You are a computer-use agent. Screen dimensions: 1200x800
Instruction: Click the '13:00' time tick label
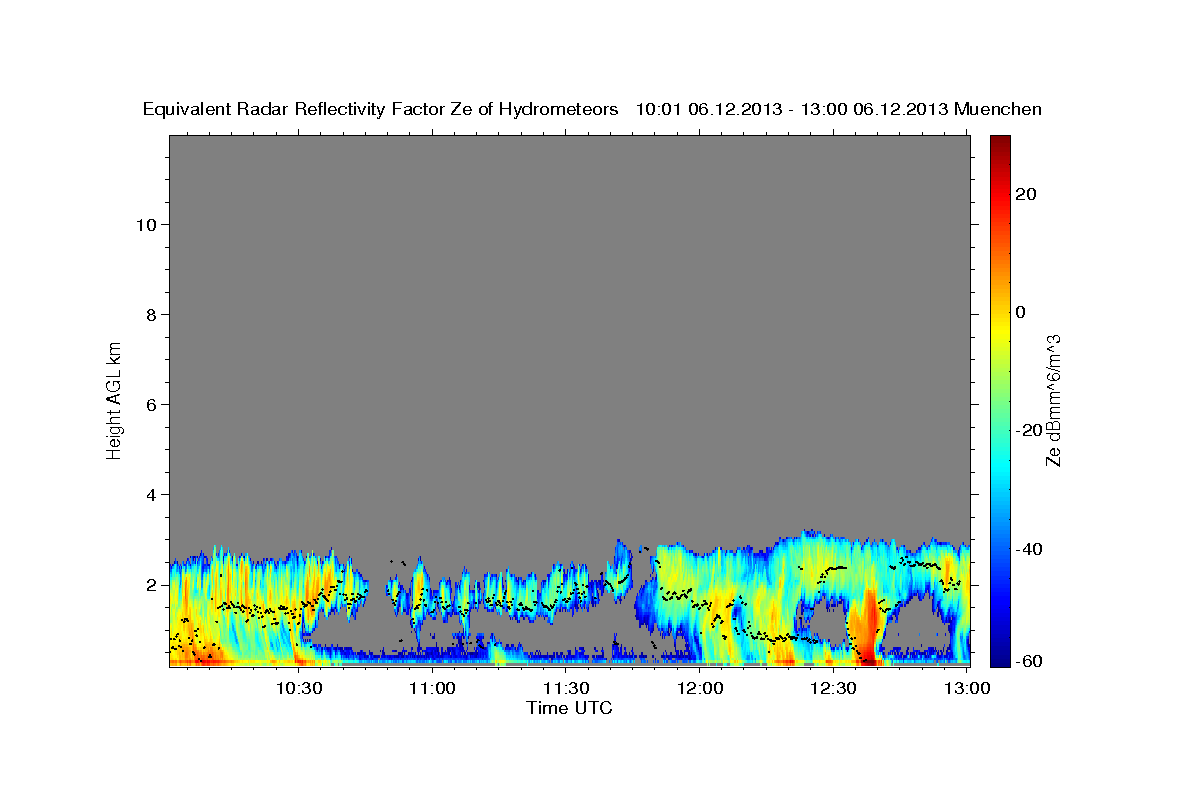(967, 688)
